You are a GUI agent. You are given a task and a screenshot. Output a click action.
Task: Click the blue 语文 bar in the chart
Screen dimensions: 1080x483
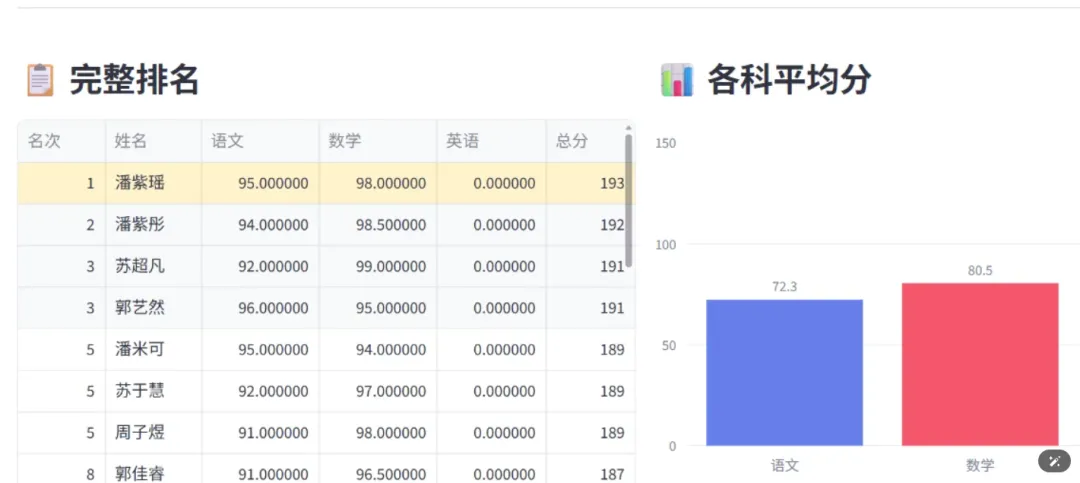click(x=785, y=373)
